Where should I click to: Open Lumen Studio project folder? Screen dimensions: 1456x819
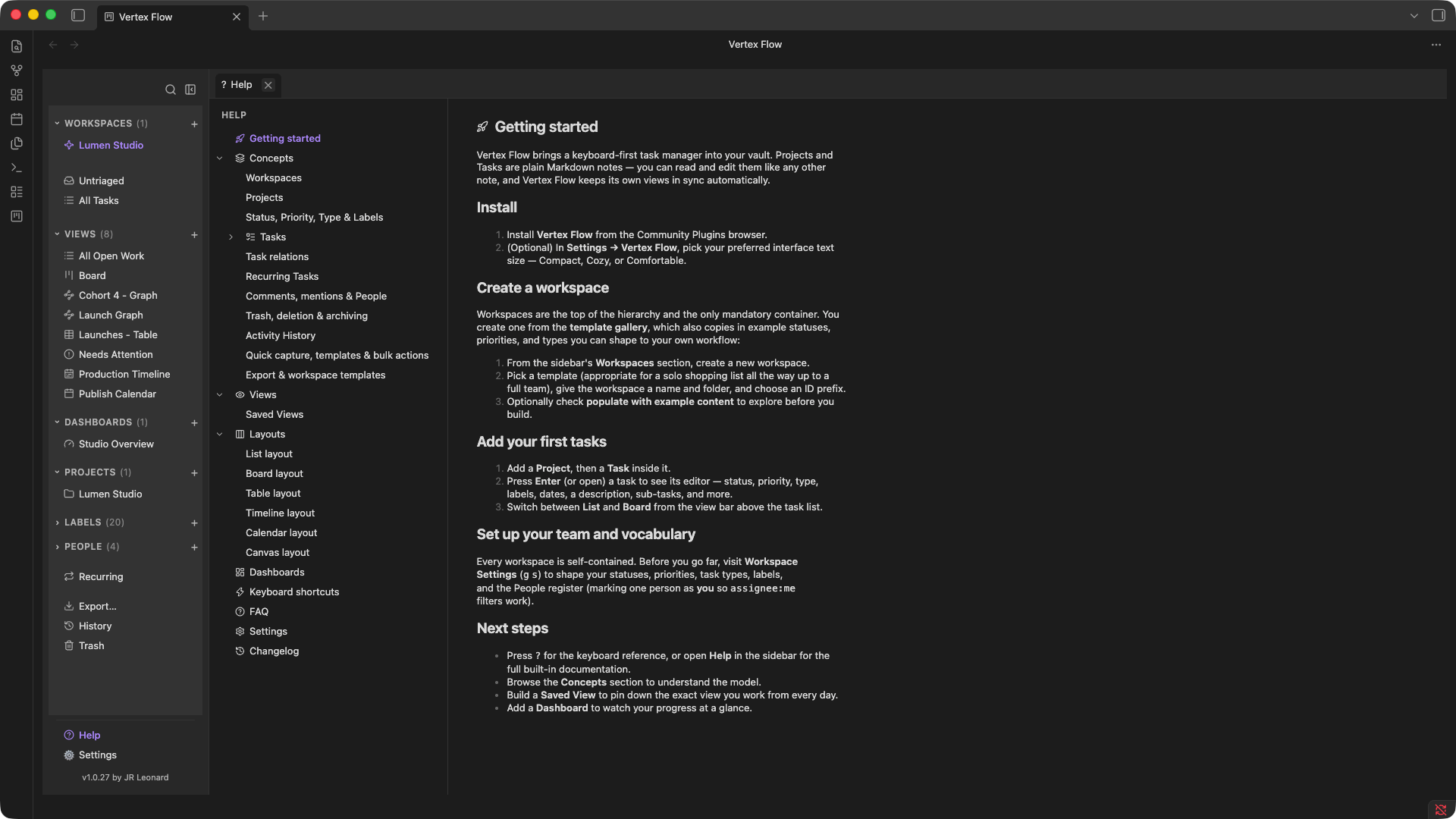coord(103,494)
